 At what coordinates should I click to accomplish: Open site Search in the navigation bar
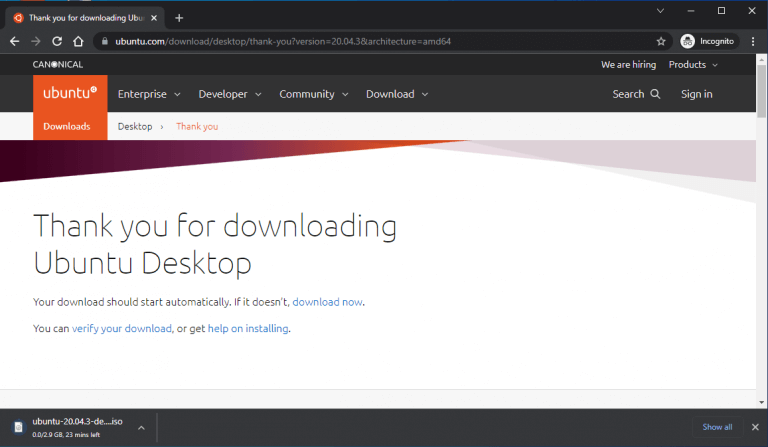point(636,94)
